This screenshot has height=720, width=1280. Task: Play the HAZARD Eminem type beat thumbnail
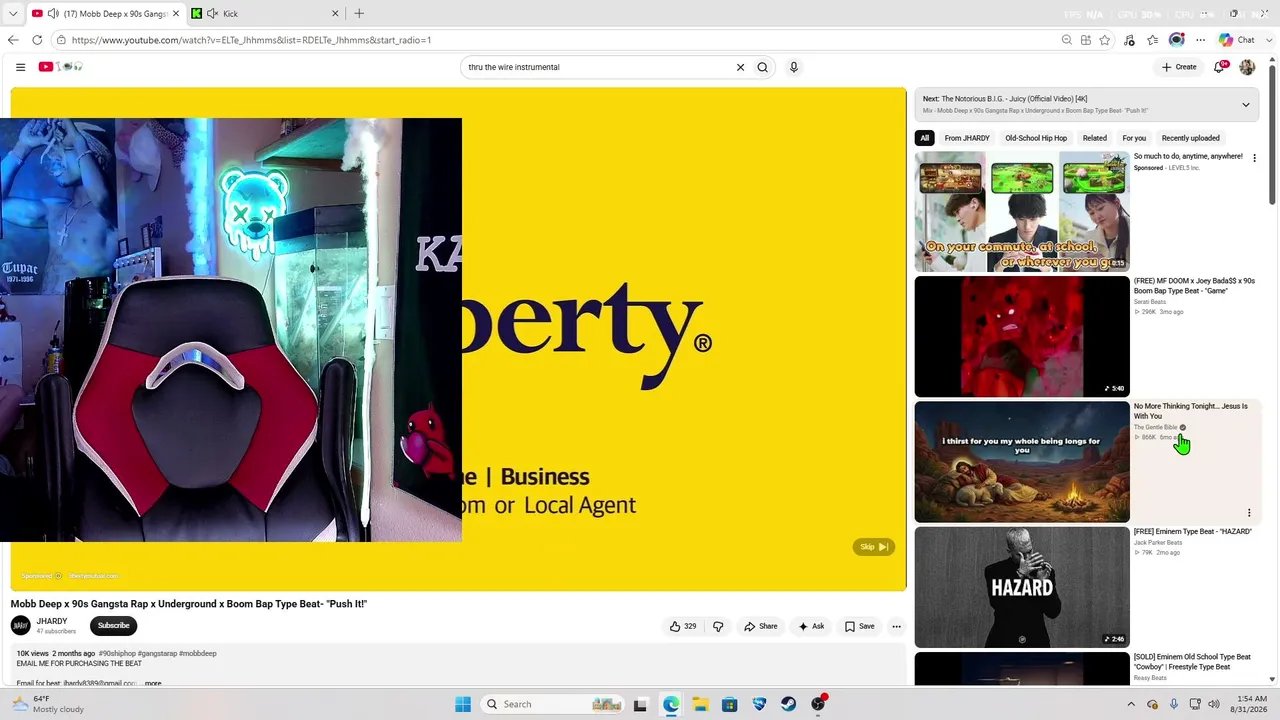(1022, 587)
